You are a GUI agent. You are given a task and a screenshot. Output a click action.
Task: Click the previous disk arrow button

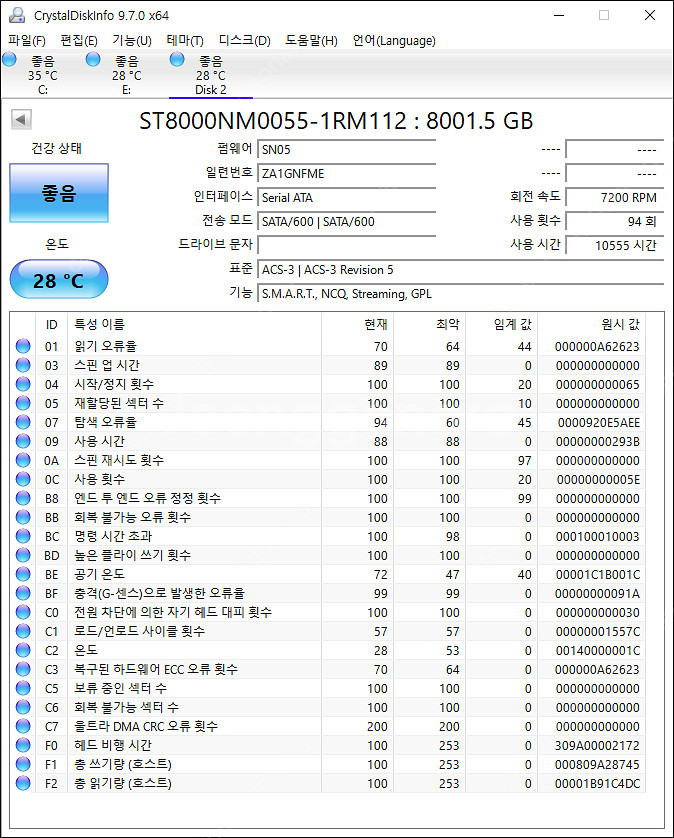point(20,120)
